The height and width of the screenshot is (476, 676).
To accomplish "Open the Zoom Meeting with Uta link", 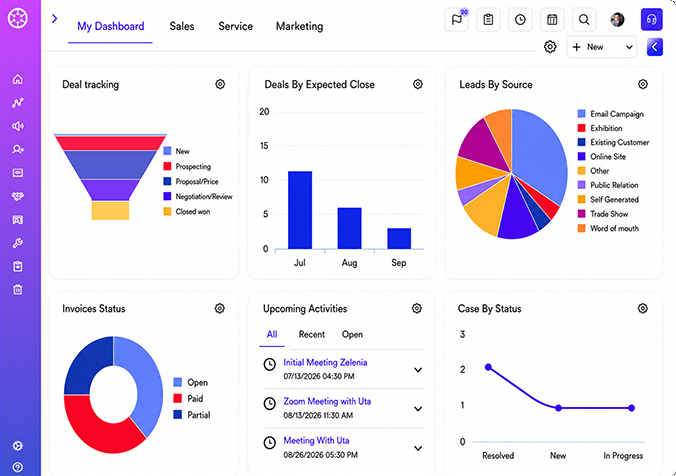I will [327, 401].
